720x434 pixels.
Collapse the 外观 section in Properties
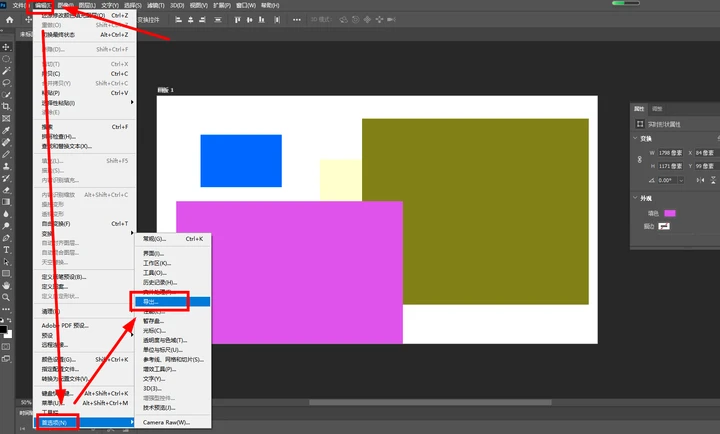[635, 198]
